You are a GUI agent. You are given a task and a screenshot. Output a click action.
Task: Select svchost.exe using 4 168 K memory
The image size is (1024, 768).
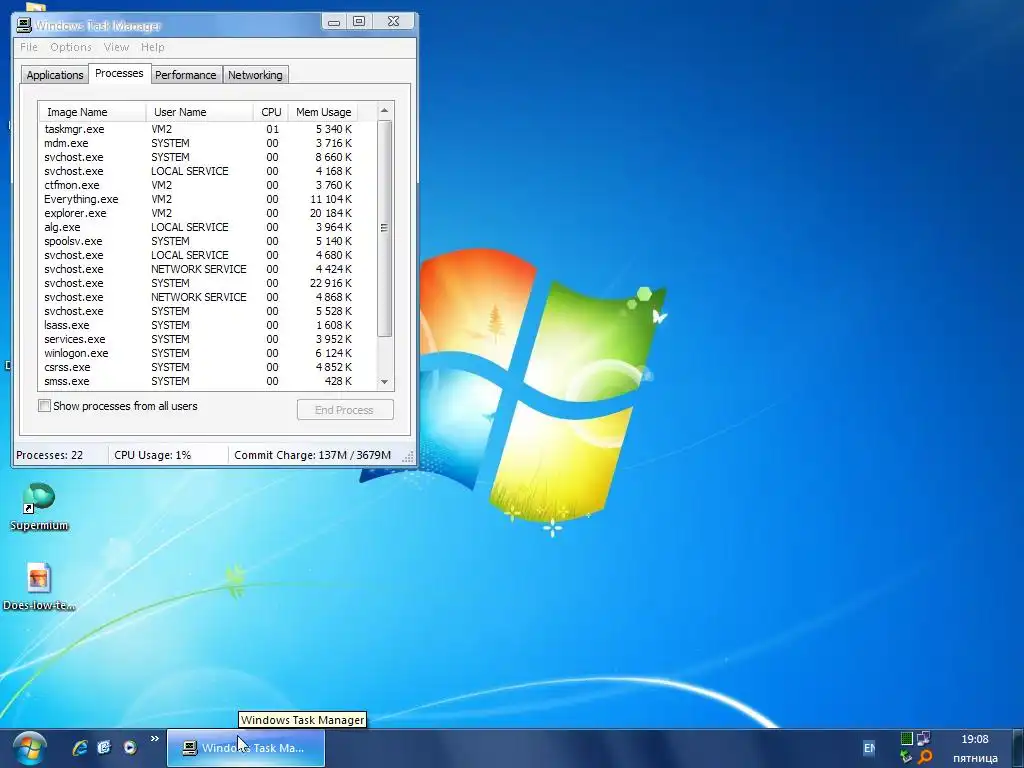point(198,171)
